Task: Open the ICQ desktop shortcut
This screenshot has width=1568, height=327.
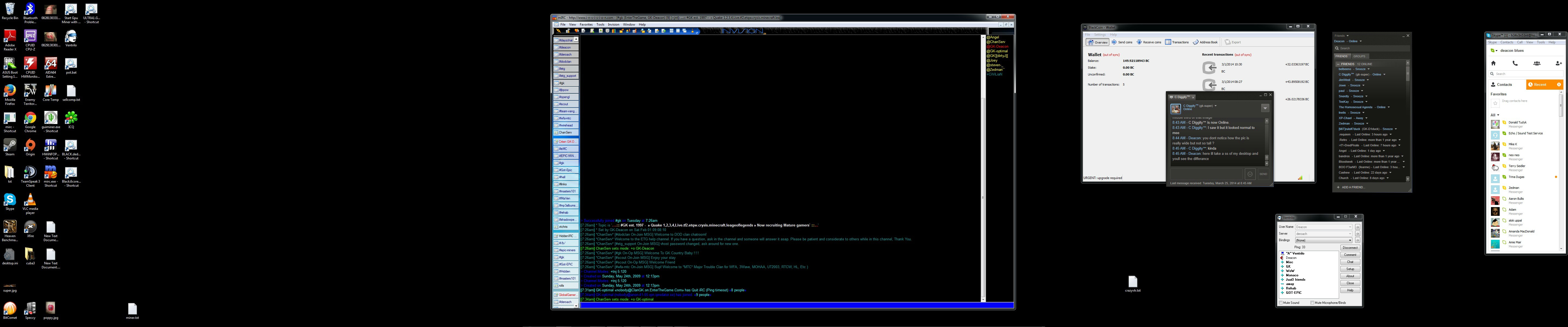Action: 71,119
